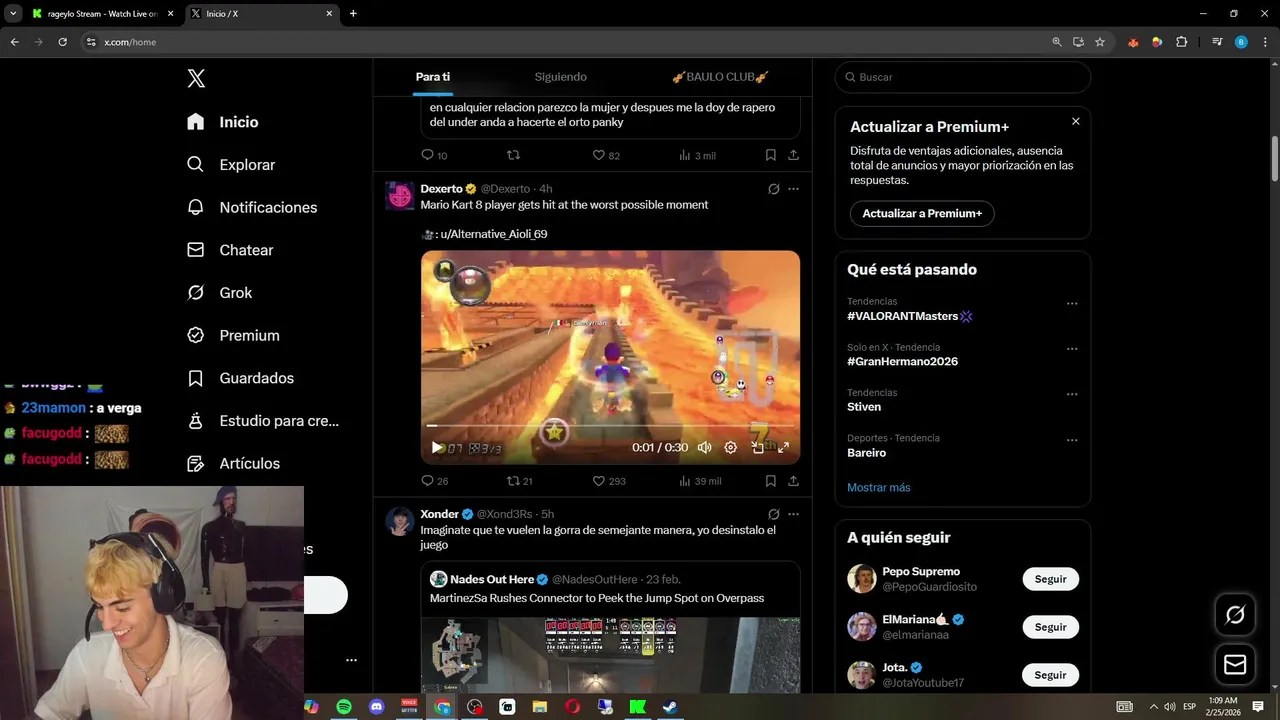Open more options for Stiven trend
The height and width of the screenshot is (720, 1280).
point(1072,394)
